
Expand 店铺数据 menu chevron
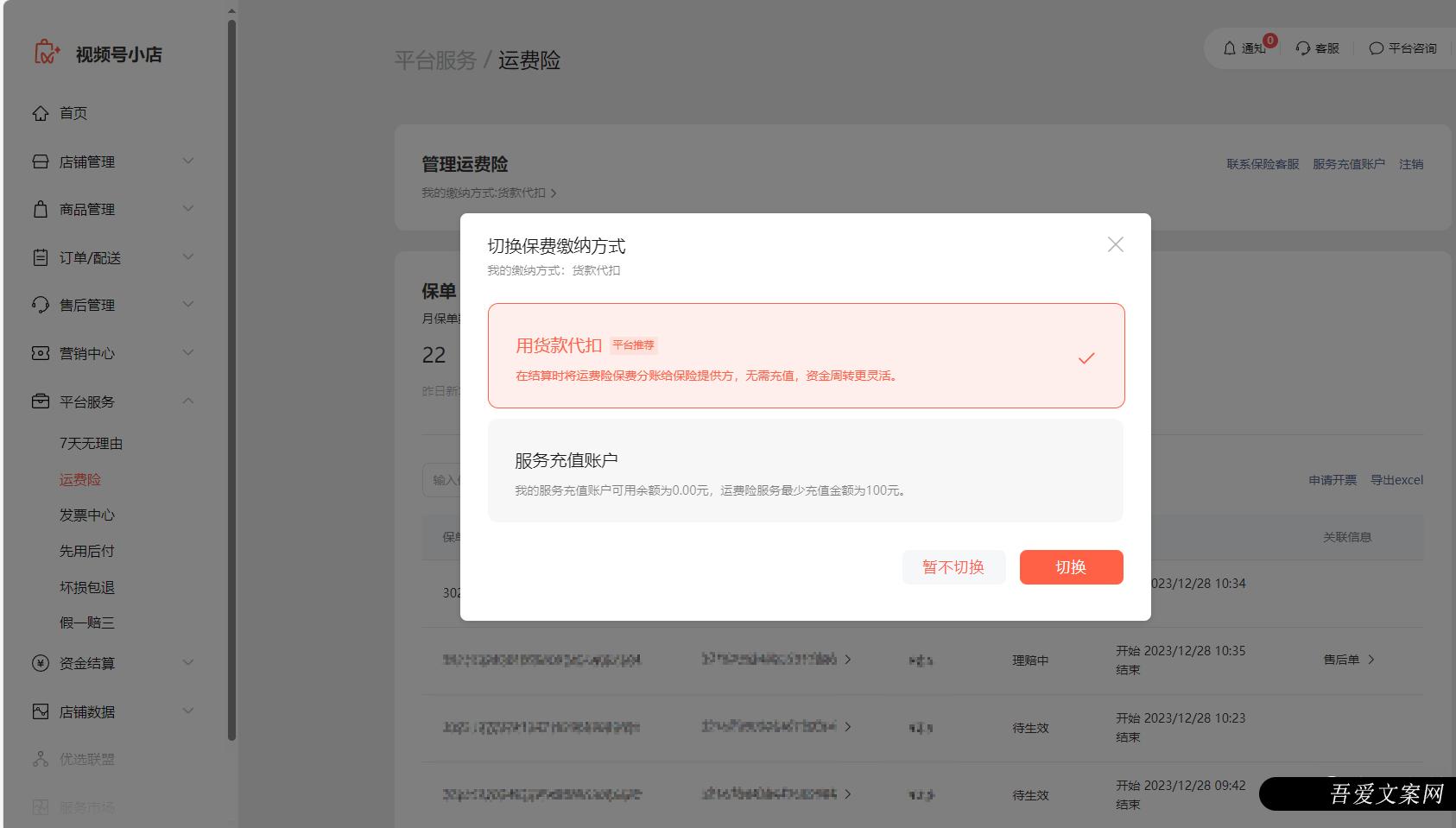pyautogui.click(x=188, y=711)
